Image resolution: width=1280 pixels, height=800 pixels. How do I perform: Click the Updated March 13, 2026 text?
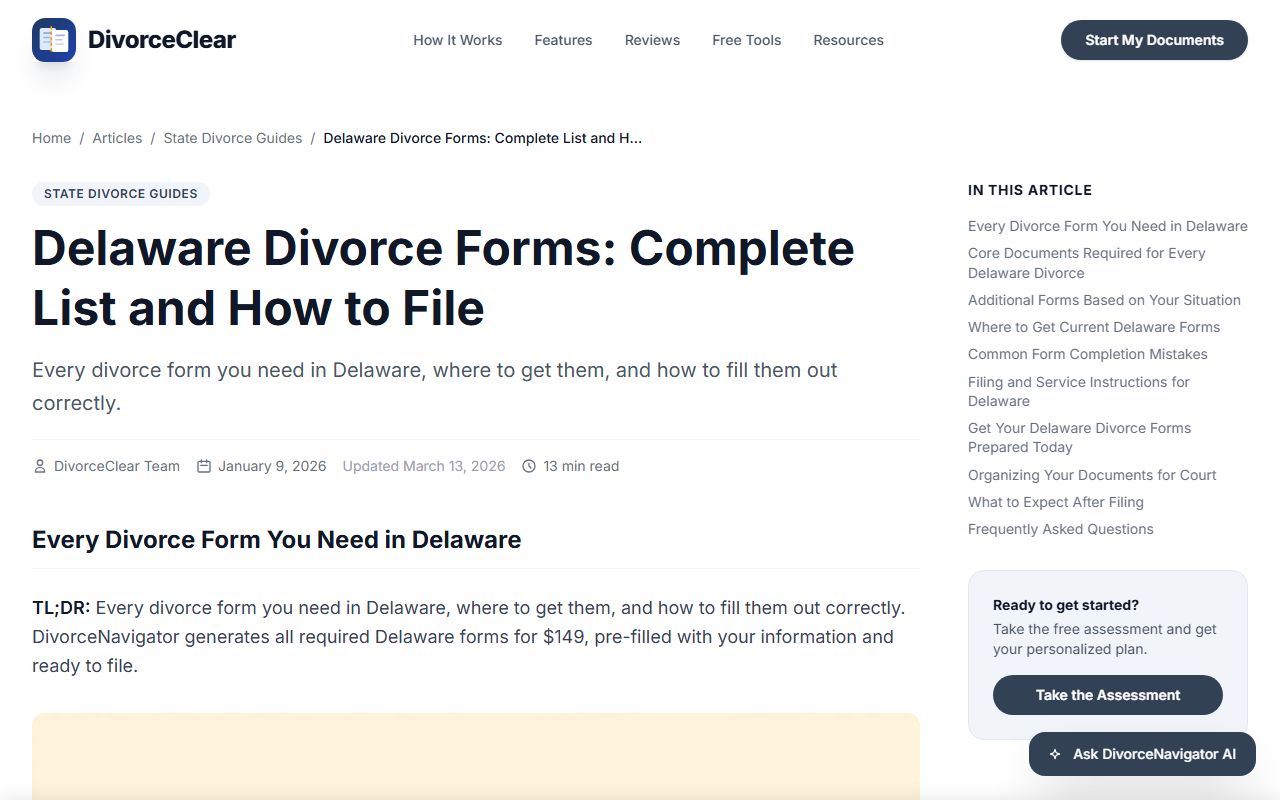pos(424,466)
